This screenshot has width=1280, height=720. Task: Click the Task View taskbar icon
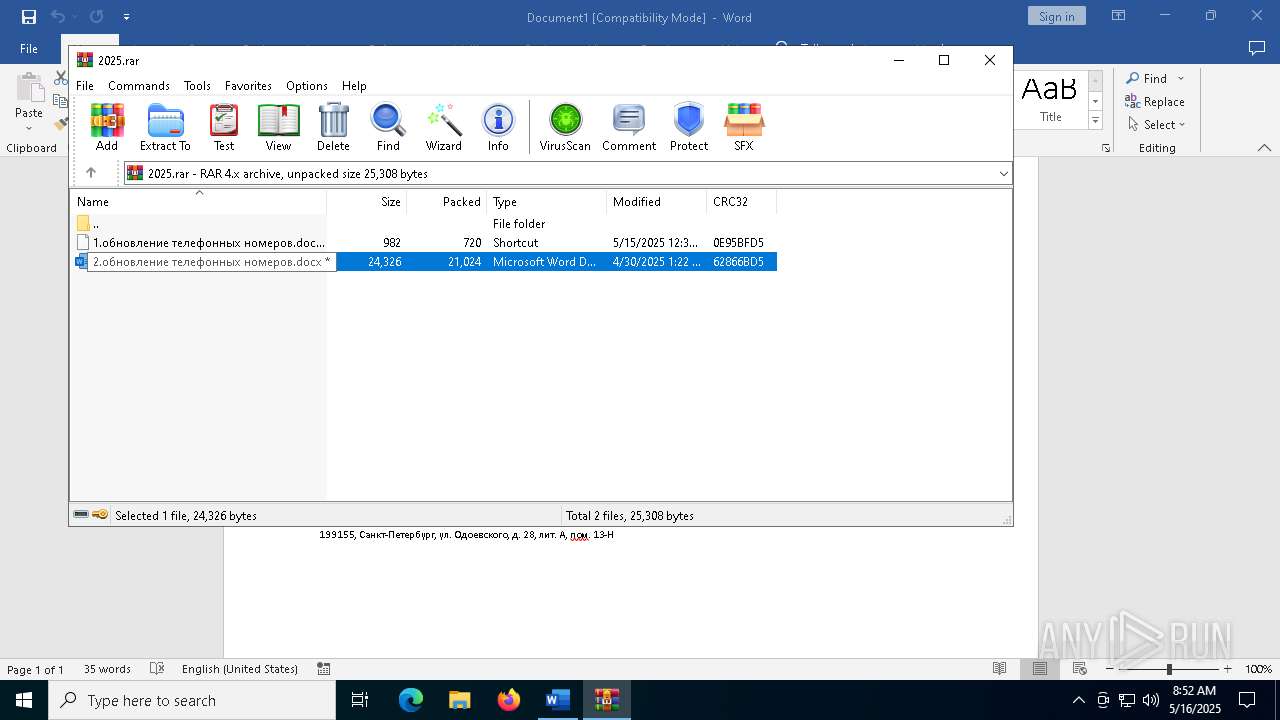point(360,700)
